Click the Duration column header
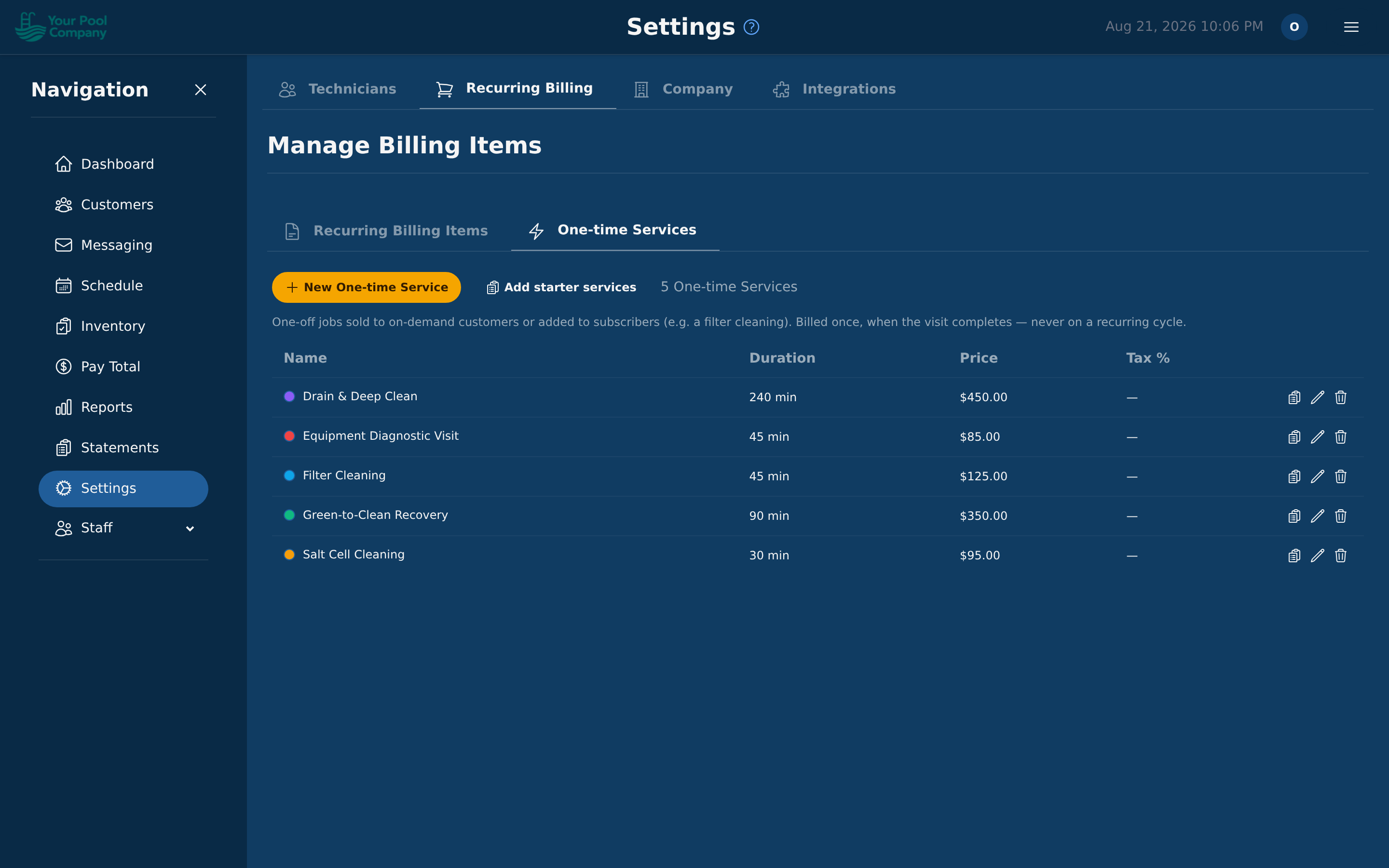1389x868 pixels. pos(782,358)
